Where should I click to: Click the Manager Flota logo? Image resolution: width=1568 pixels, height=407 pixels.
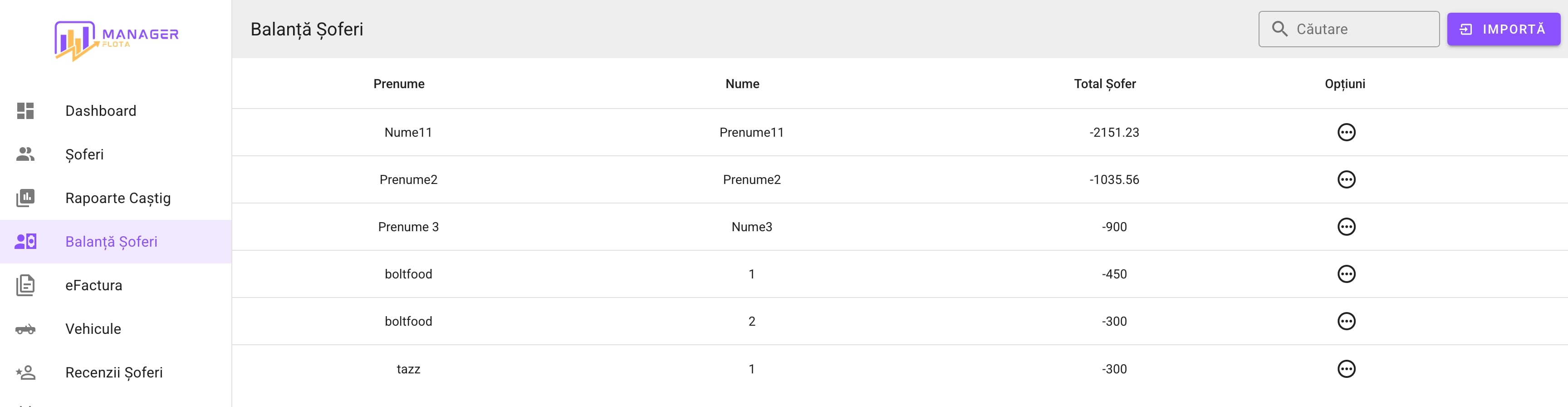point(116,40)
